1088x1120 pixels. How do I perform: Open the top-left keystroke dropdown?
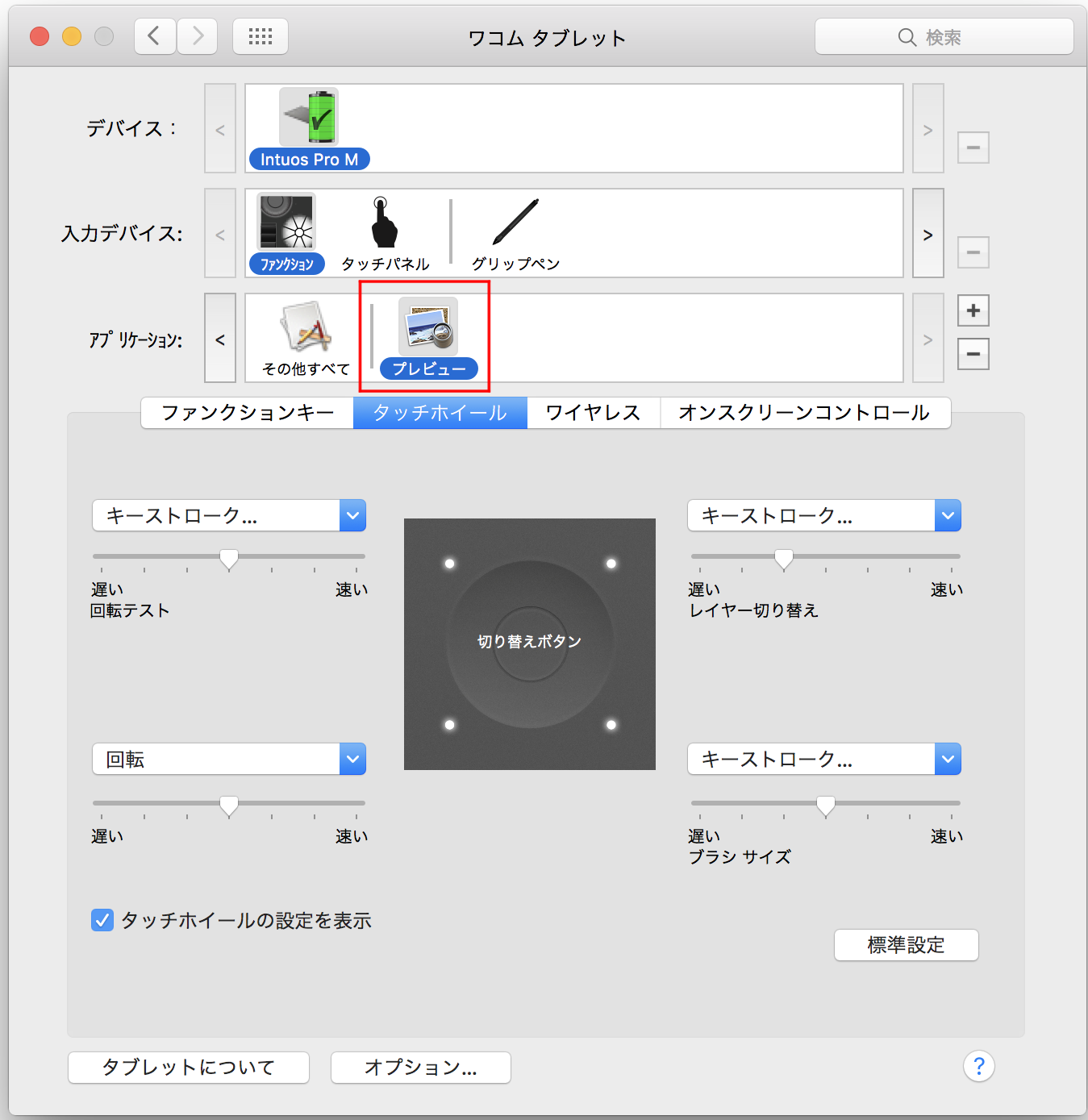(229, 516)
